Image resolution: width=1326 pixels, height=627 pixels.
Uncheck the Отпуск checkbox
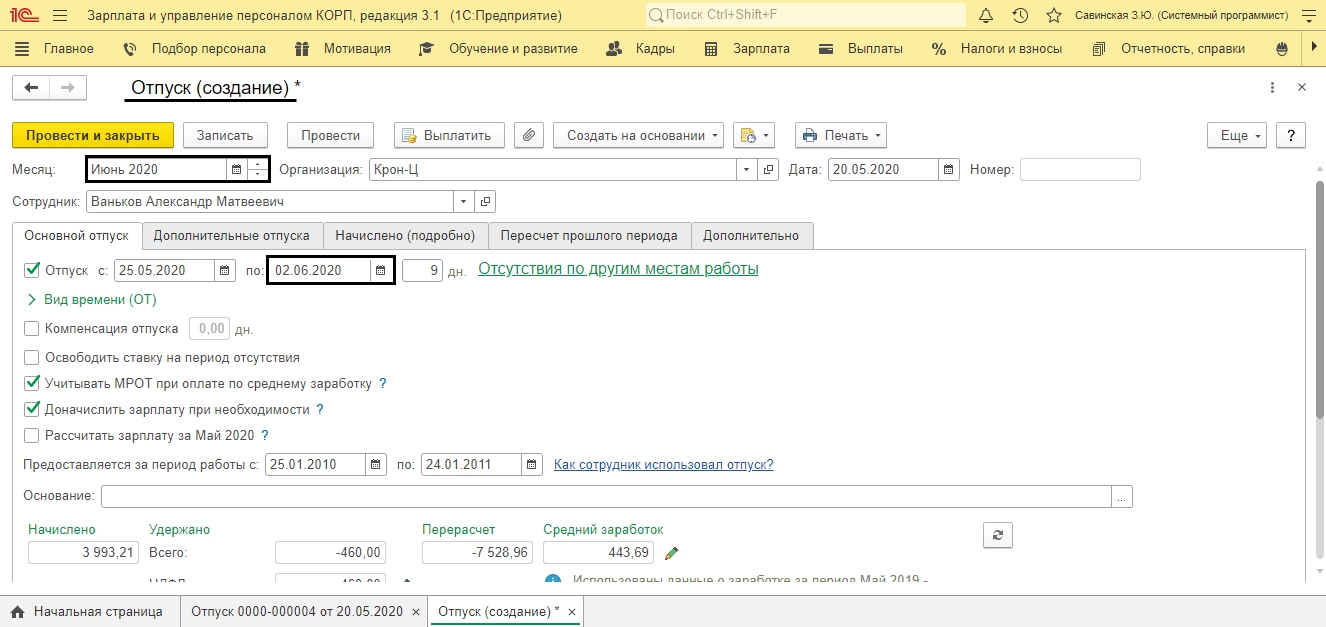tap(32, 270)
